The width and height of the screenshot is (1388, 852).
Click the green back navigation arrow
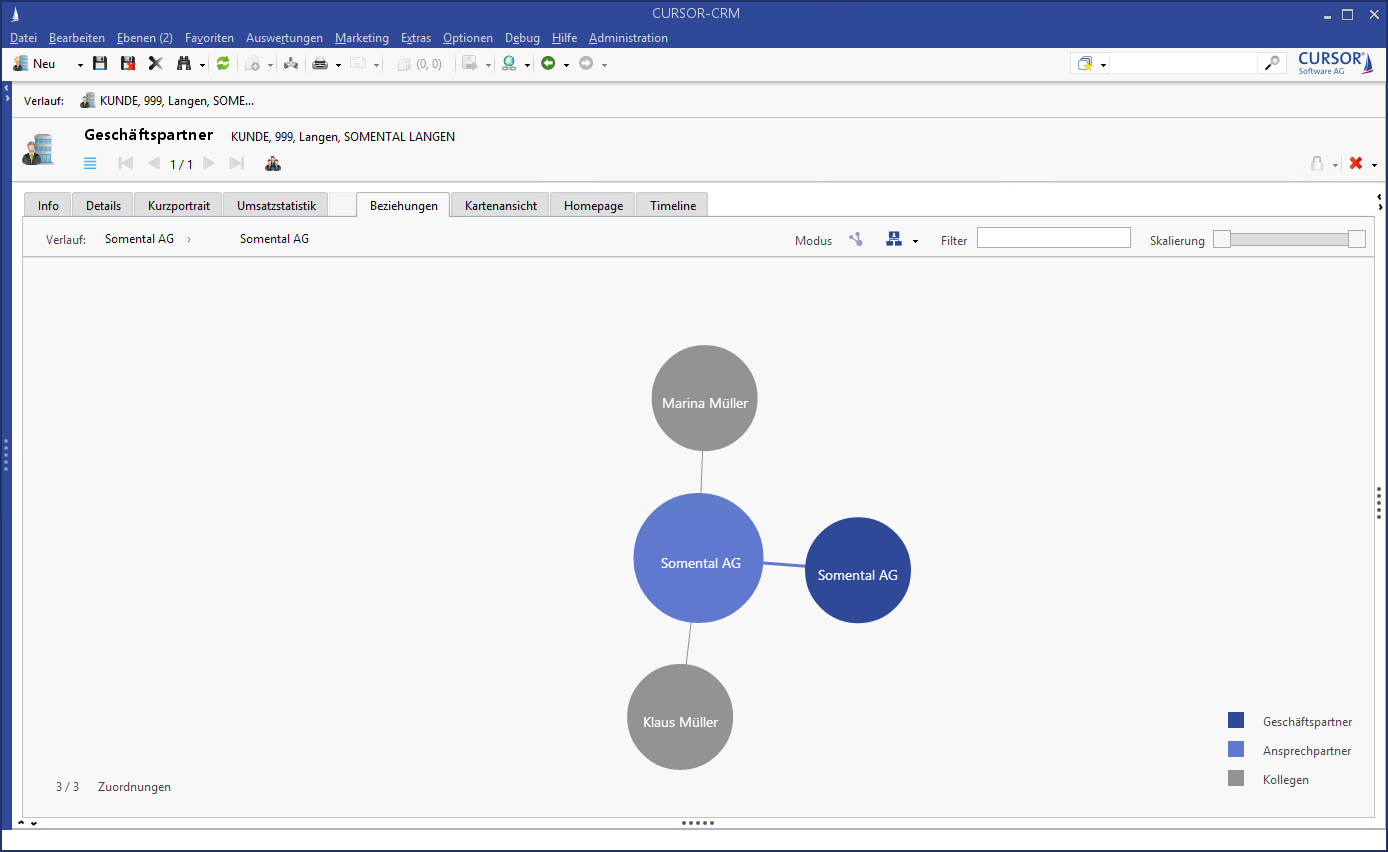click(x=548, y=63)
